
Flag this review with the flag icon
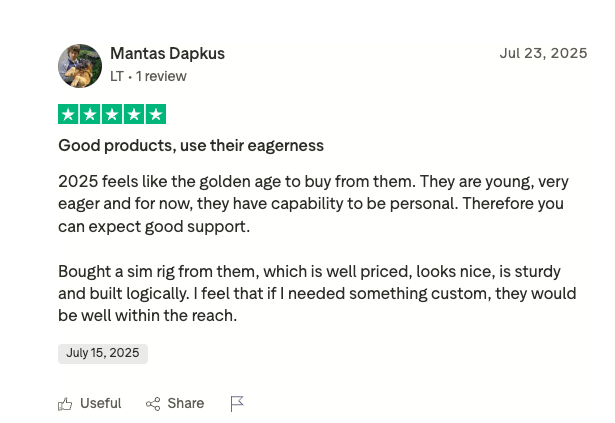tap(237, 404)
